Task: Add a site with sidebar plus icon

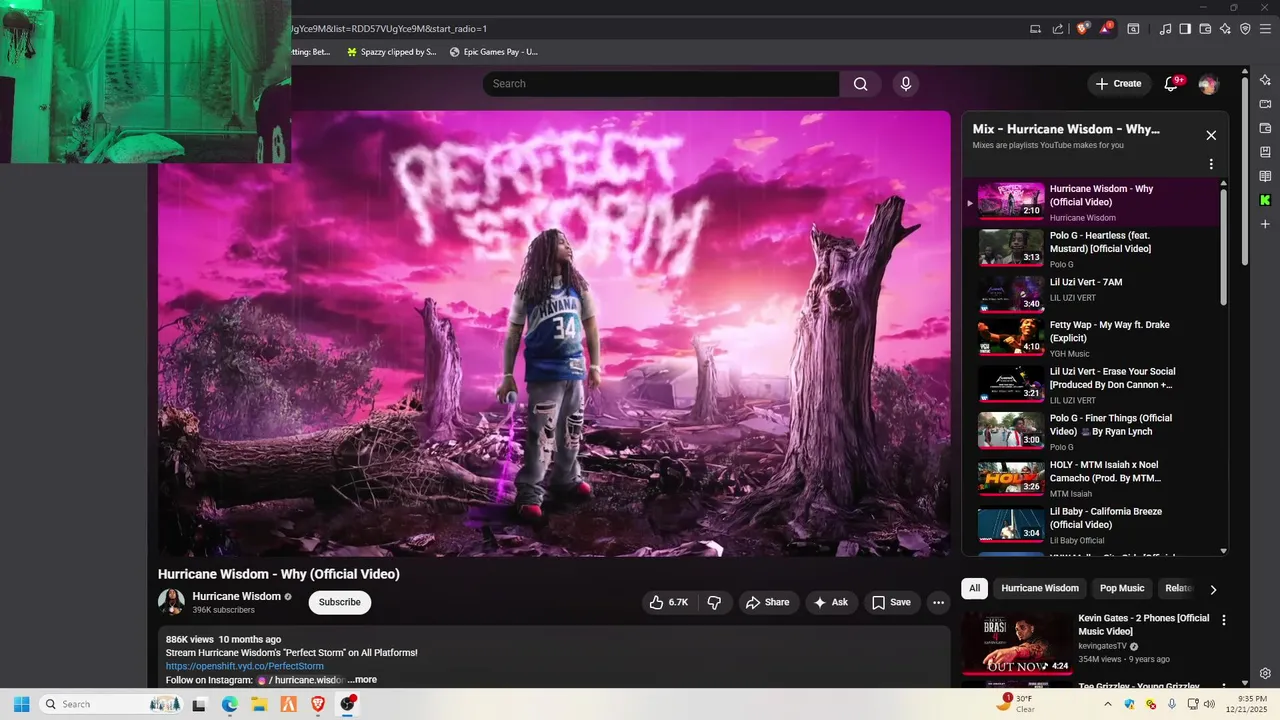Action: pyautogui.click(x=1265, y=224)
